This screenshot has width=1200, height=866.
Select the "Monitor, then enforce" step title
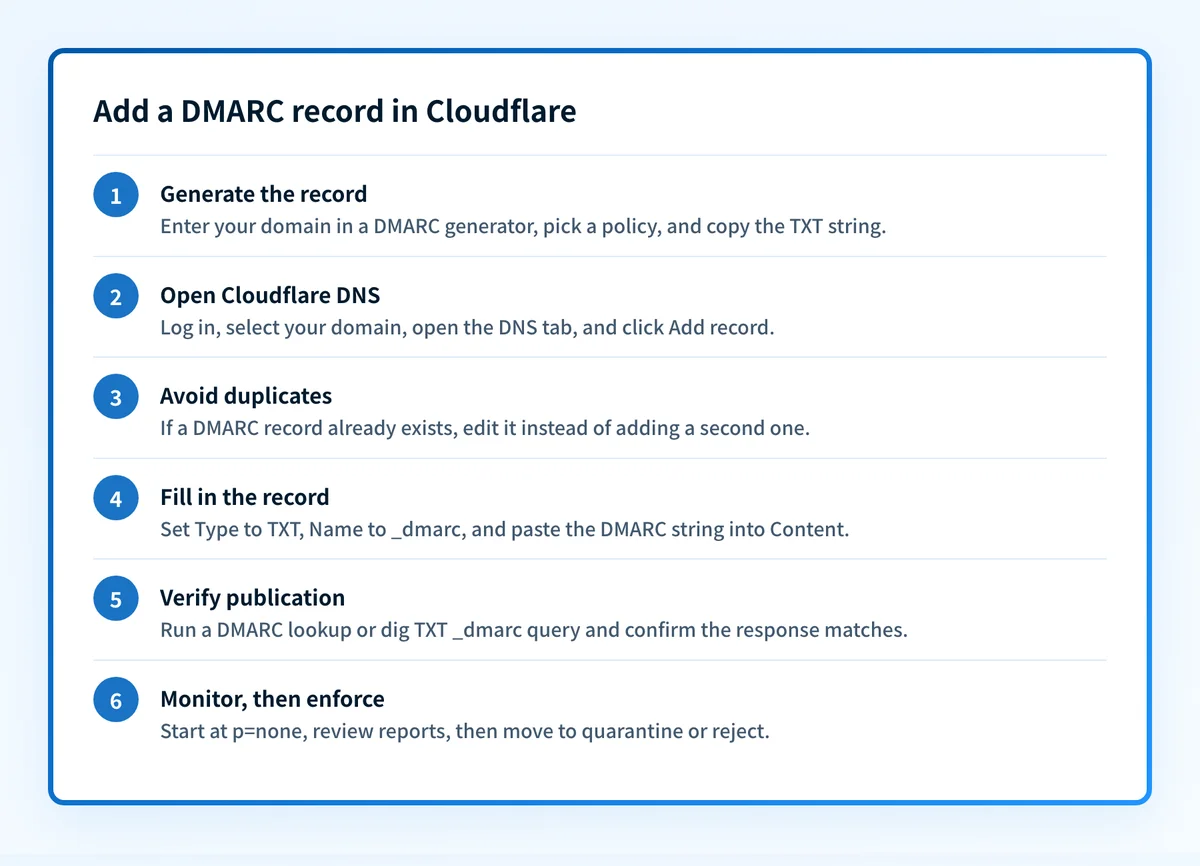(x=272, y=699)
